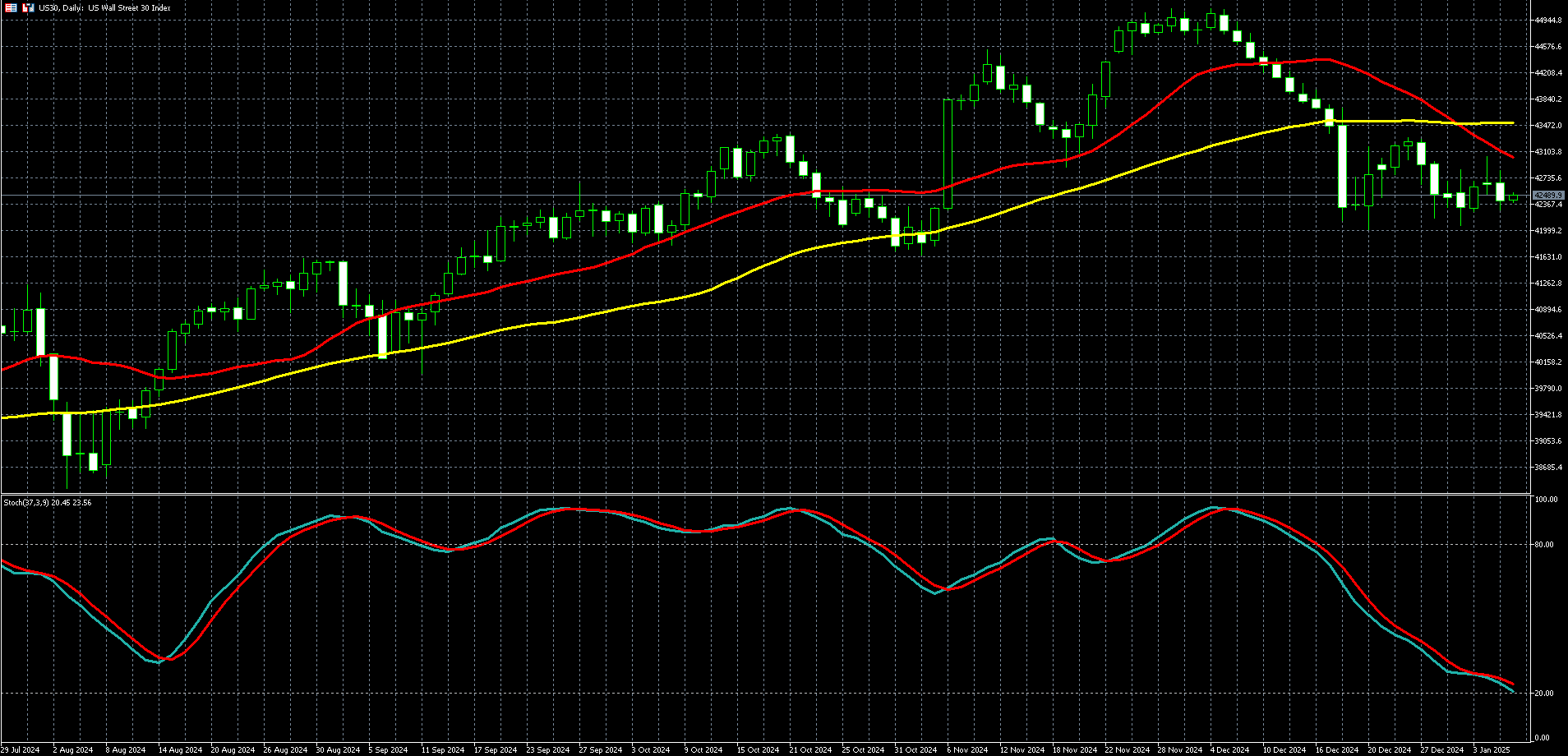This screenshot has height=756, width=1568.
Task: Select the 5 Sep 2024 date label
Action: click(x=389, y=749)
